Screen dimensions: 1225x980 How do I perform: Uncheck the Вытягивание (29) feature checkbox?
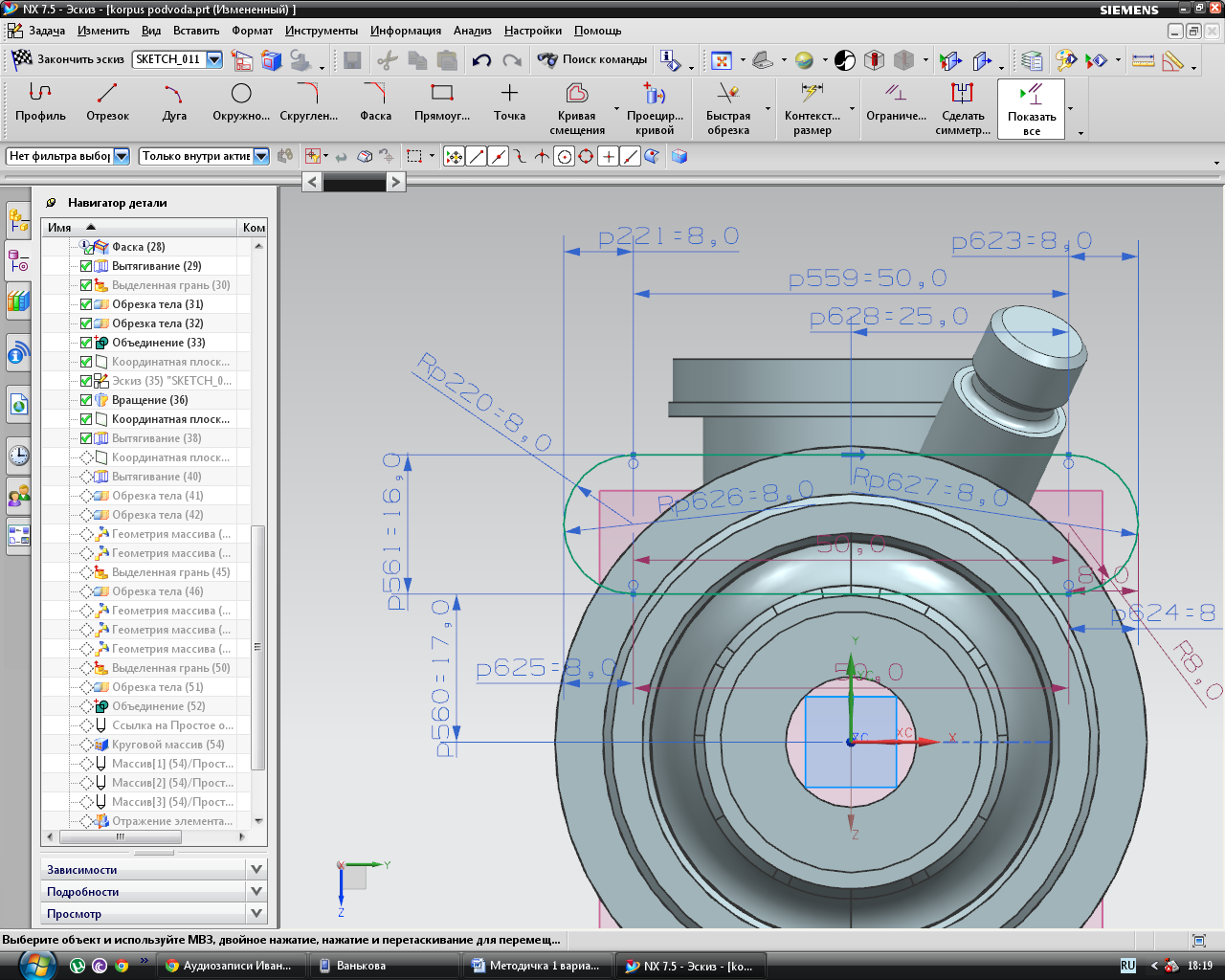[x=86, y=266]
